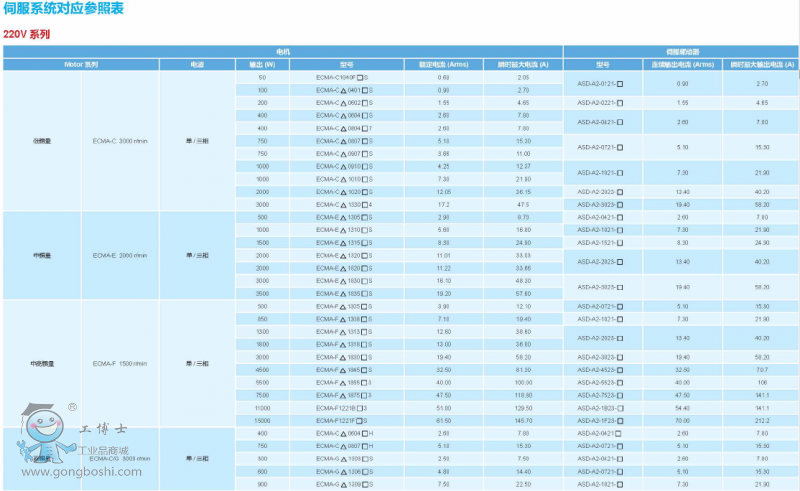Click the triangle symbol in ECMA-C 1330 model

[x=343, y=204]
